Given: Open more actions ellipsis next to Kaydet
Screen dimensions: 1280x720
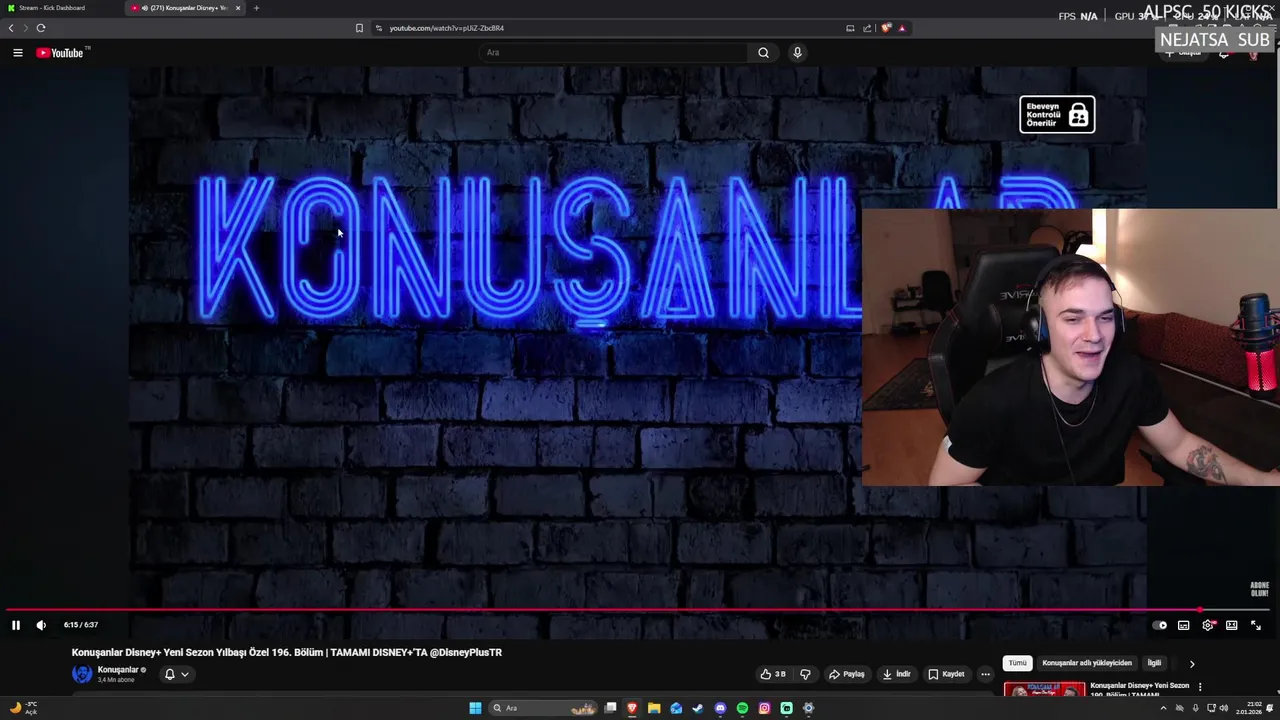Looking at the screenshot, I should (985, 674).
